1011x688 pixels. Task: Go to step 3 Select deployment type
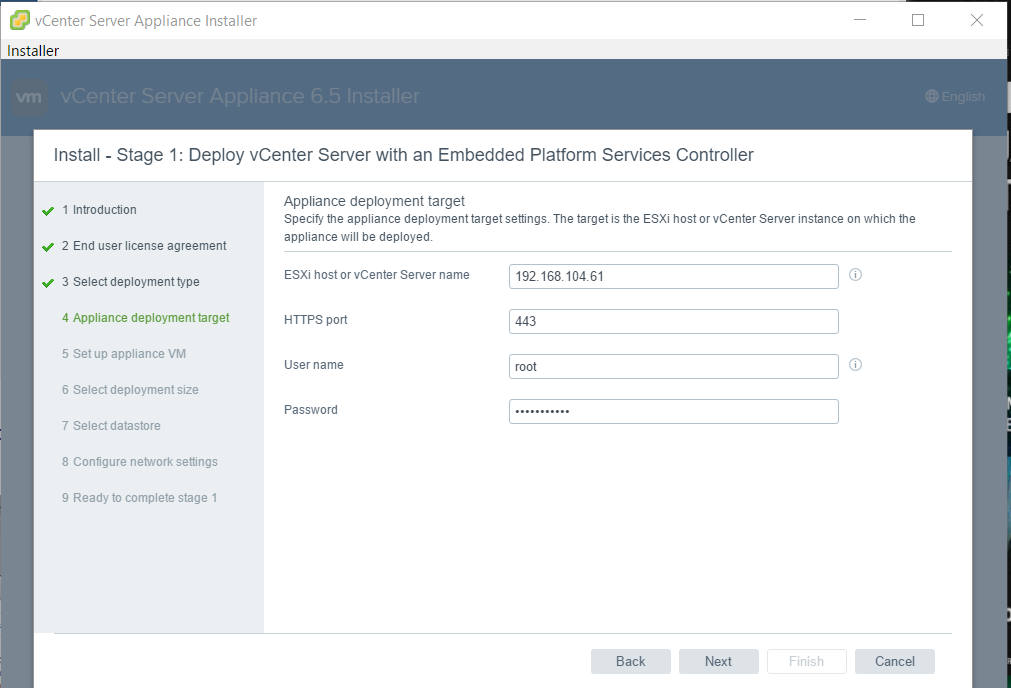[131, 282]
